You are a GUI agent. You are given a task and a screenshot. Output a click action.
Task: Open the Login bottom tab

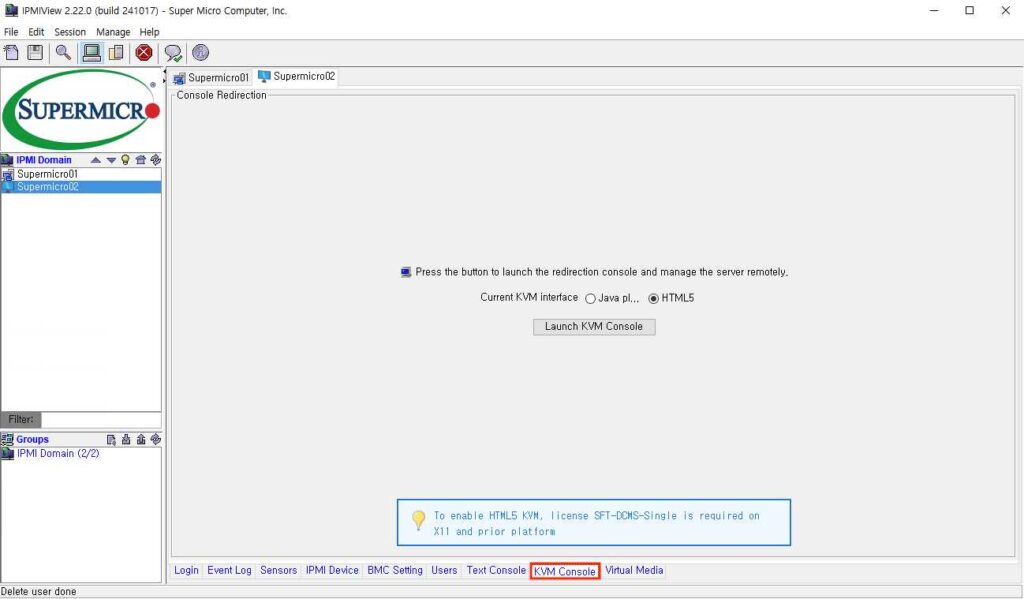[186, 570]
